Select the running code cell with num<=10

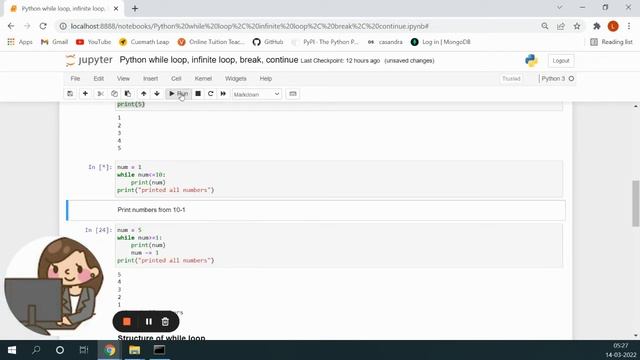click(339, 179)
